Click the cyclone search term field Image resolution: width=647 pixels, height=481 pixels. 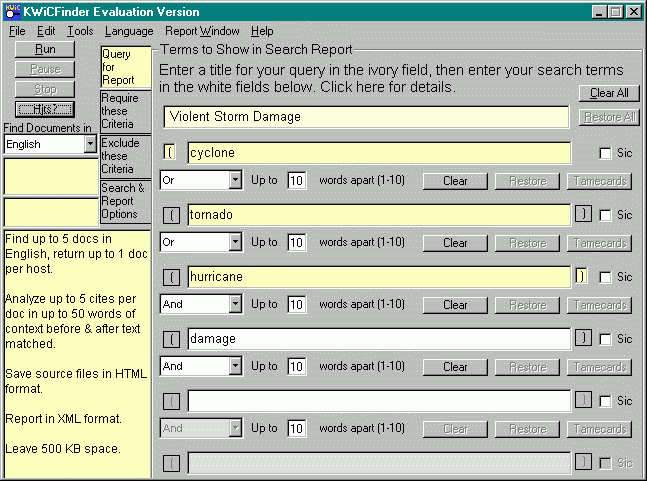tap(379, 153)
